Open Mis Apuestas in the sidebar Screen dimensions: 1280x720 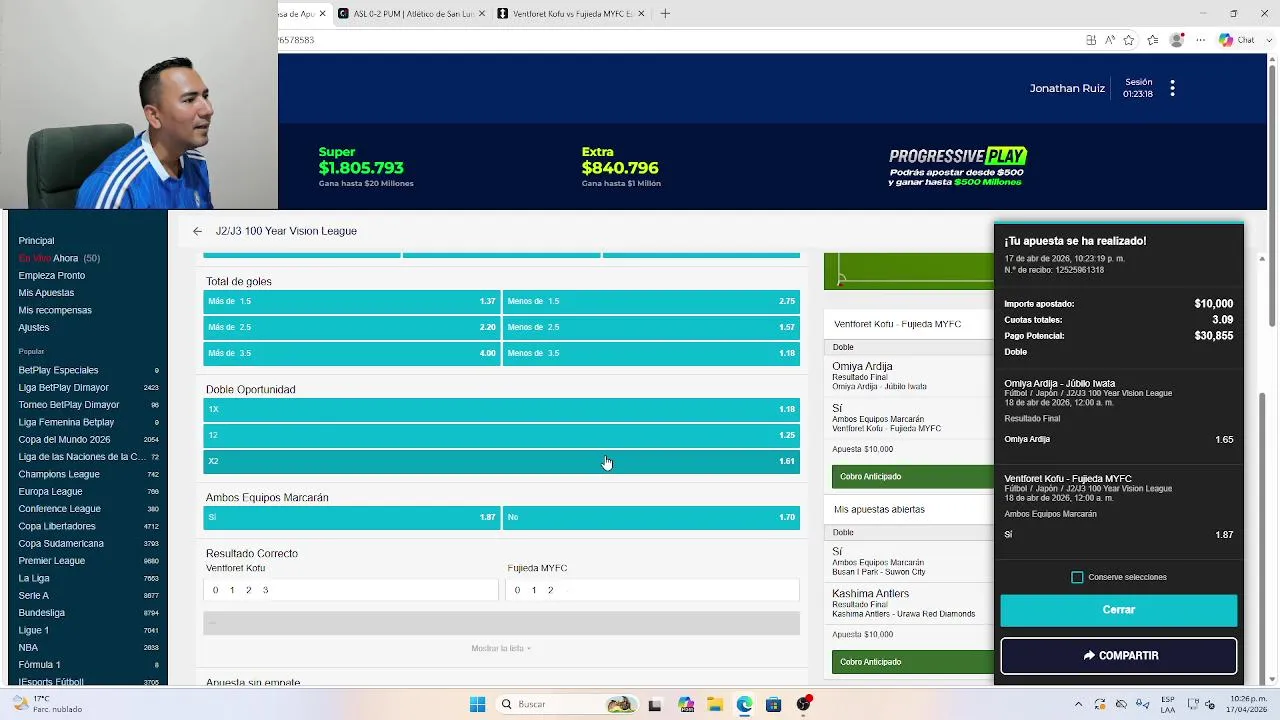coord(46,293)
